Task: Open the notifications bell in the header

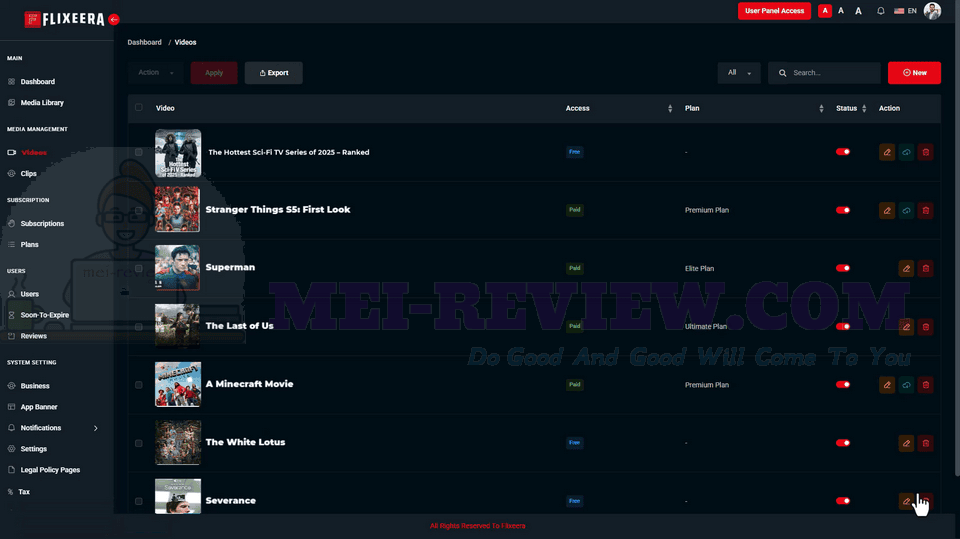Action: 880,11
